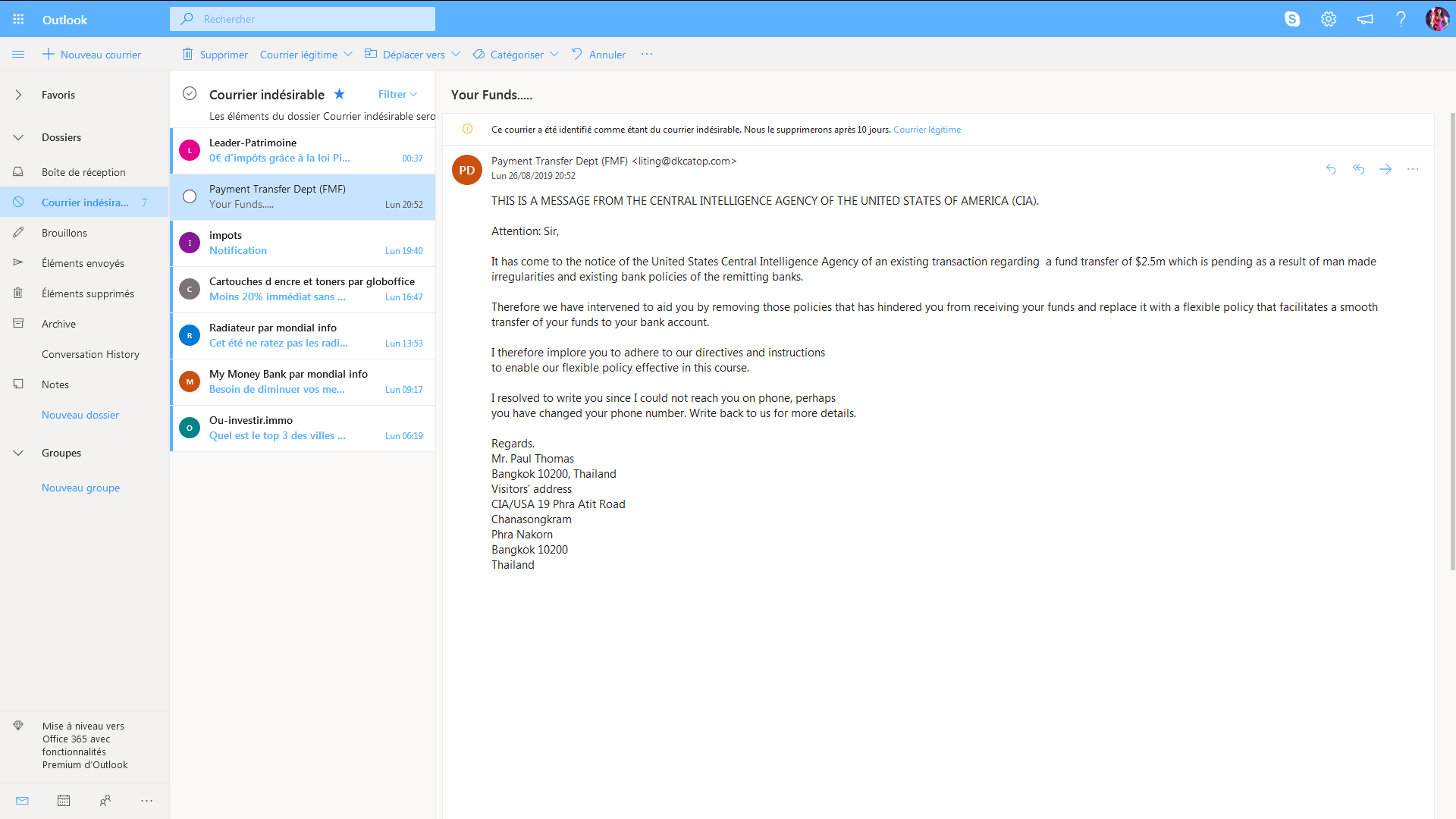The width and height of the screenshot is (1456, 819).
Task: Mark the Your Funds message selection circle
Action: [189, 196]
